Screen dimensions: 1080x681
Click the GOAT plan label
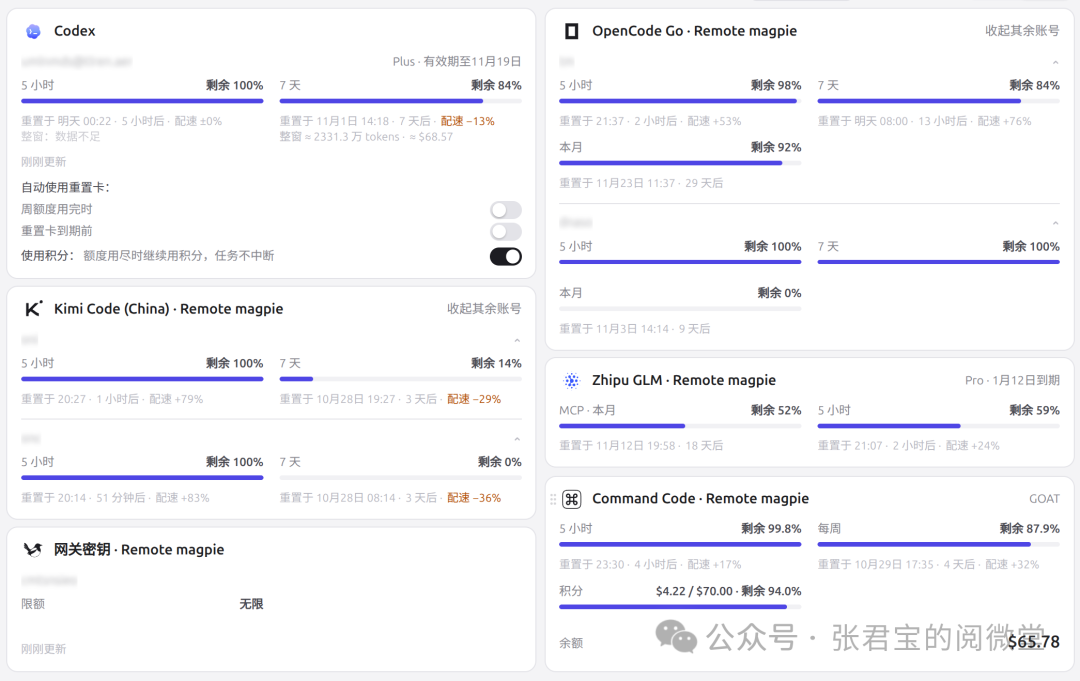click(x=1044, y=499)
